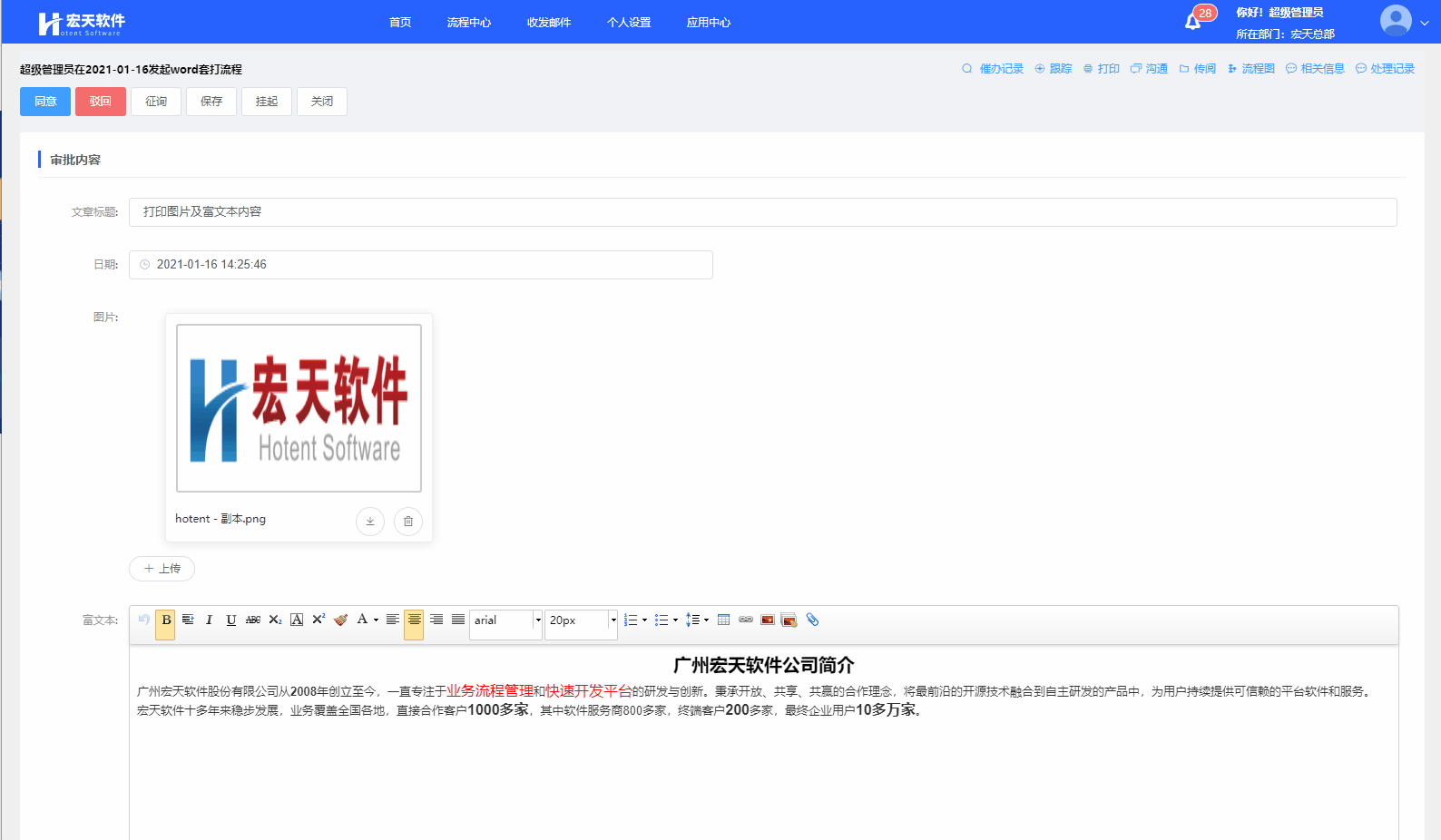The width and height of the screenshot is (1441, 840).
Task: Open 收发邮件 menu
Action: (x=549, y=23)
